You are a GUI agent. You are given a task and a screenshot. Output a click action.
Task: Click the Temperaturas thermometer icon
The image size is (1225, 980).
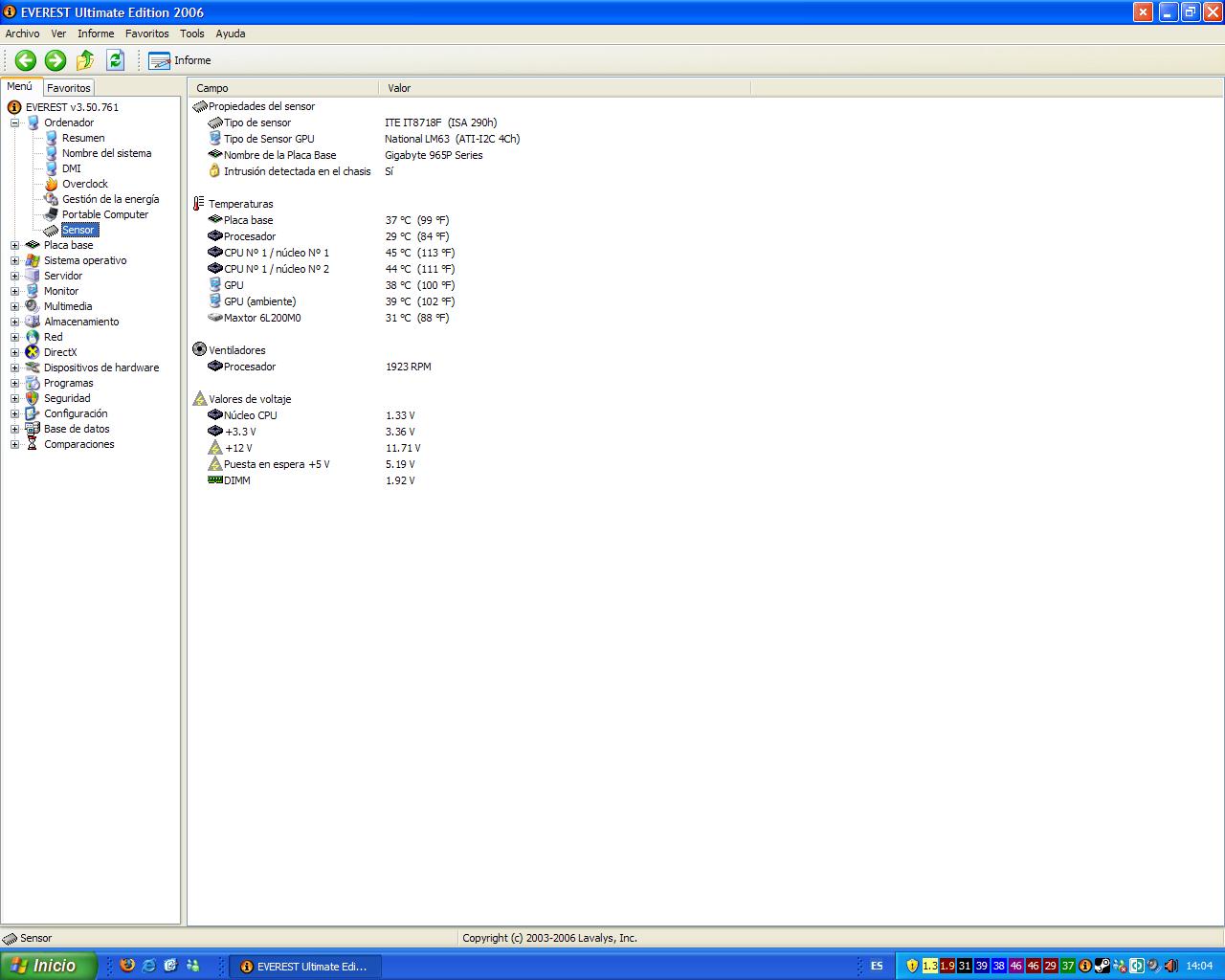pos(199,204)
